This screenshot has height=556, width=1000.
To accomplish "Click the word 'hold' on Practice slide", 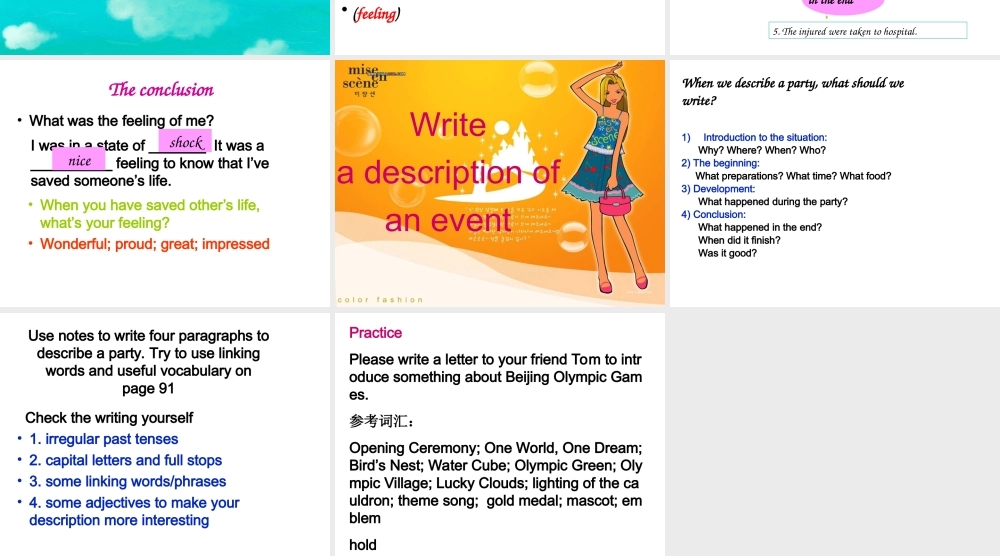I will coord(362,545).
